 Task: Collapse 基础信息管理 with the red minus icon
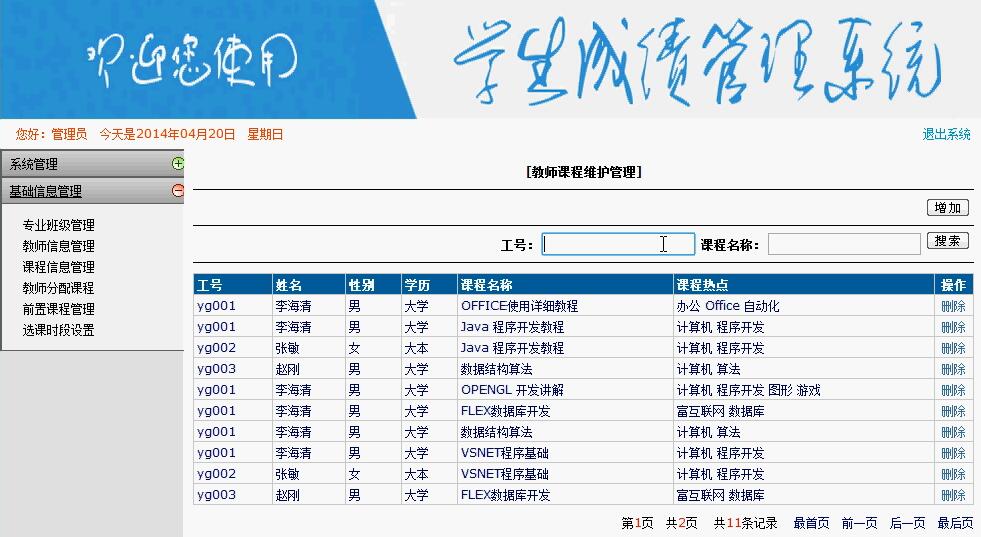pos(178,190)
